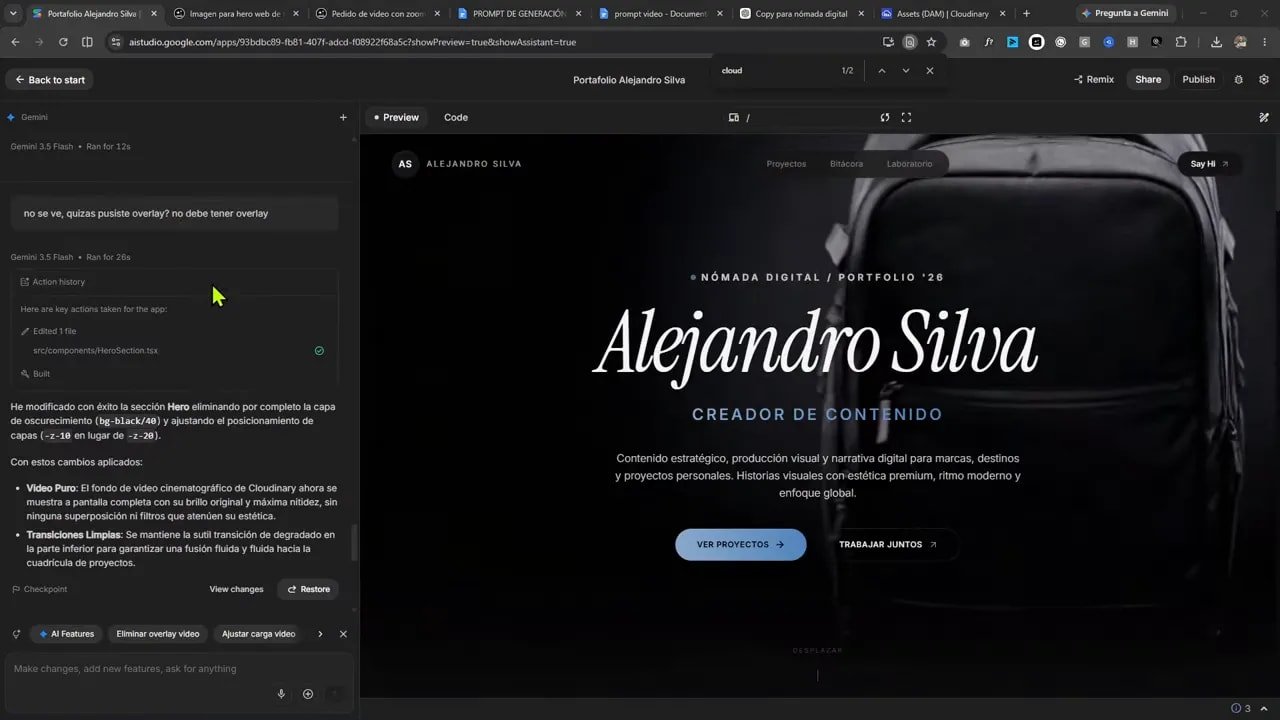1280x720 pixels.
Task: Select Ajustar carga video suggestion
Action: pos(258,634)
